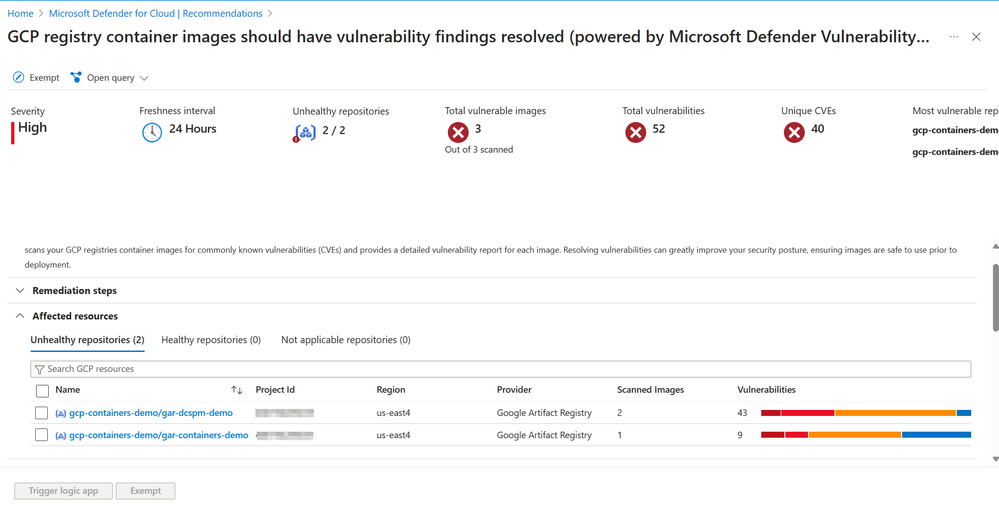The height and width of the screenshot is (512, 999).
Task: Click the Provider column header
Action: [514, 390]
